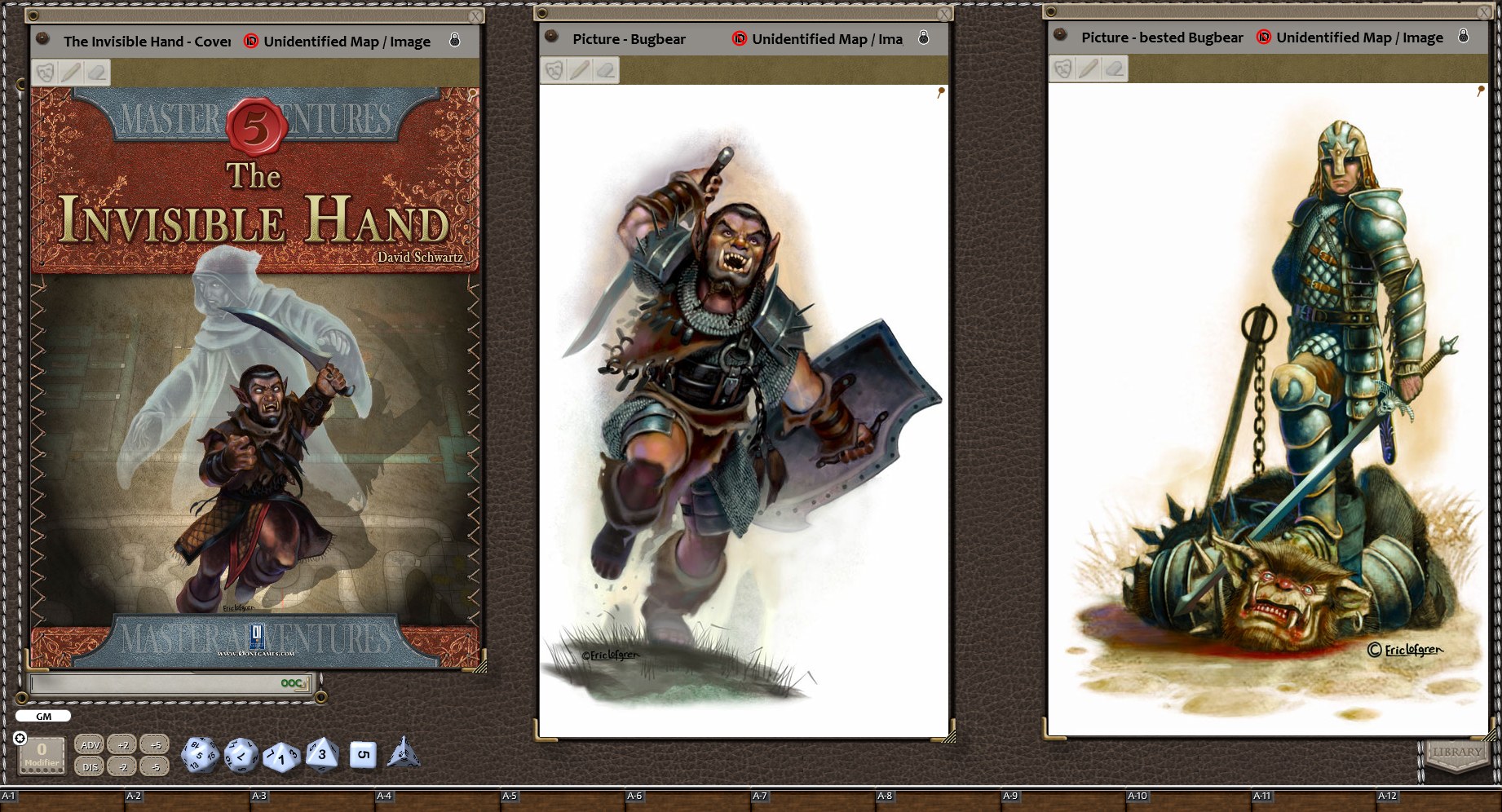
Task: Click the Modifier value counter
Action: tap(41, 748)
